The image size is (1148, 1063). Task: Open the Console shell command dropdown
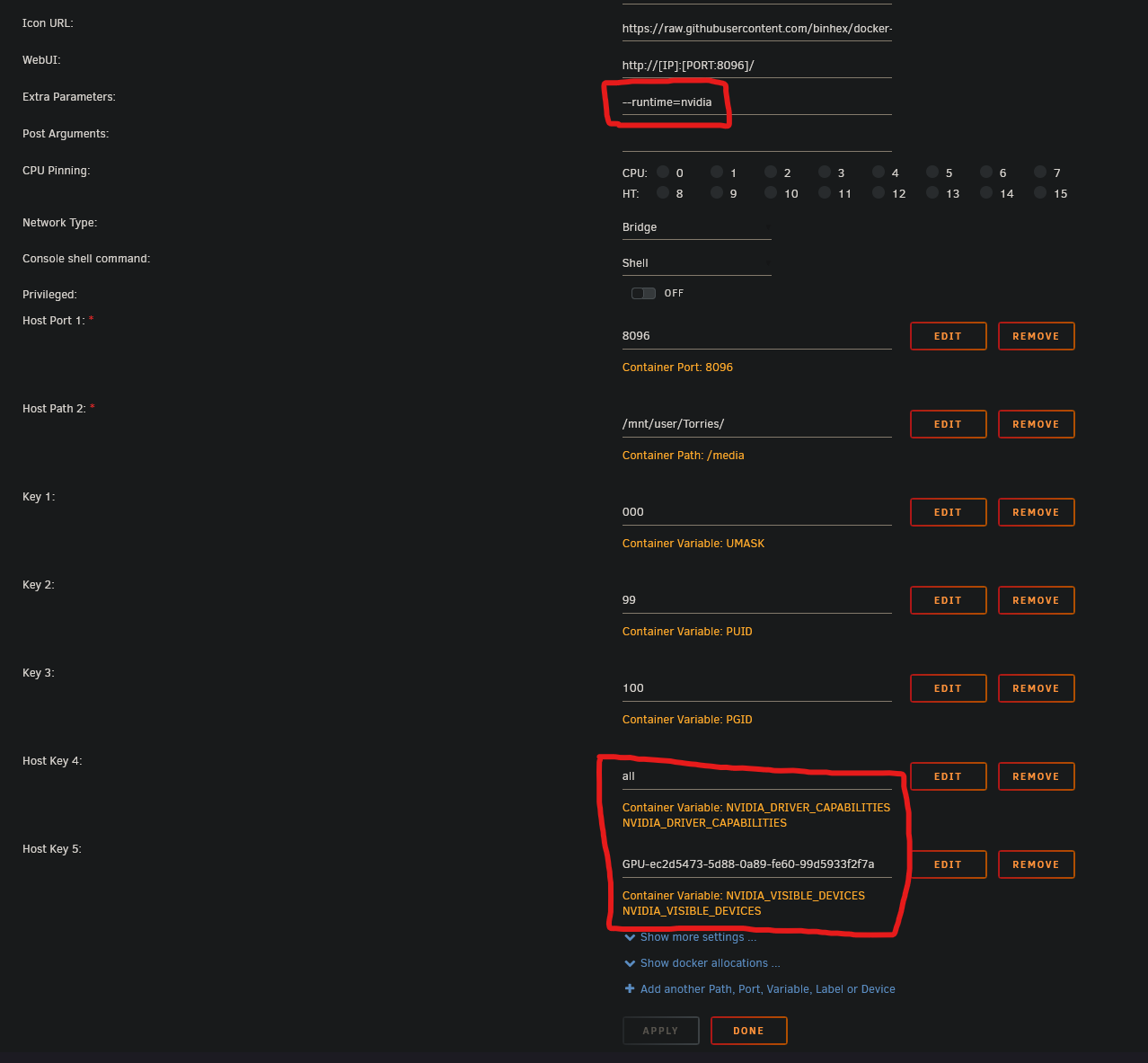[x=696, y=263]
